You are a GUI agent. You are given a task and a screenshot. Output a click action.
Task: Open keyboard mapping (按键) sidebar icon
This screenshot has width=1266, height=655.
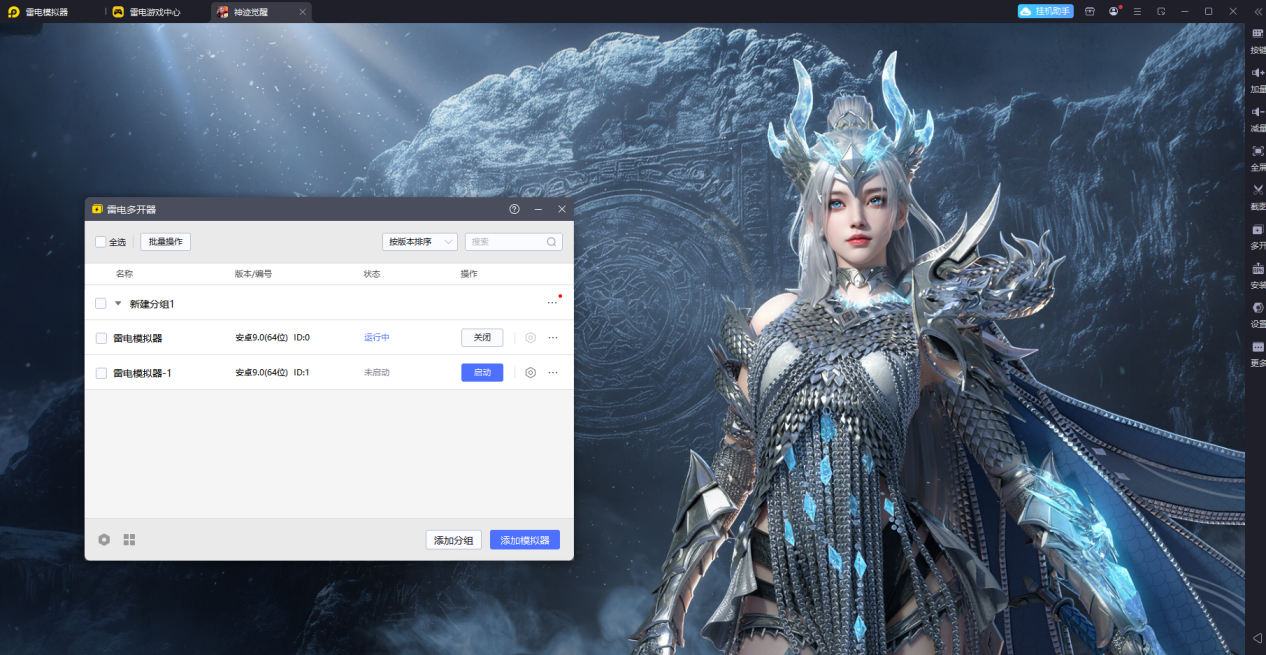(x=1257, y=34)
